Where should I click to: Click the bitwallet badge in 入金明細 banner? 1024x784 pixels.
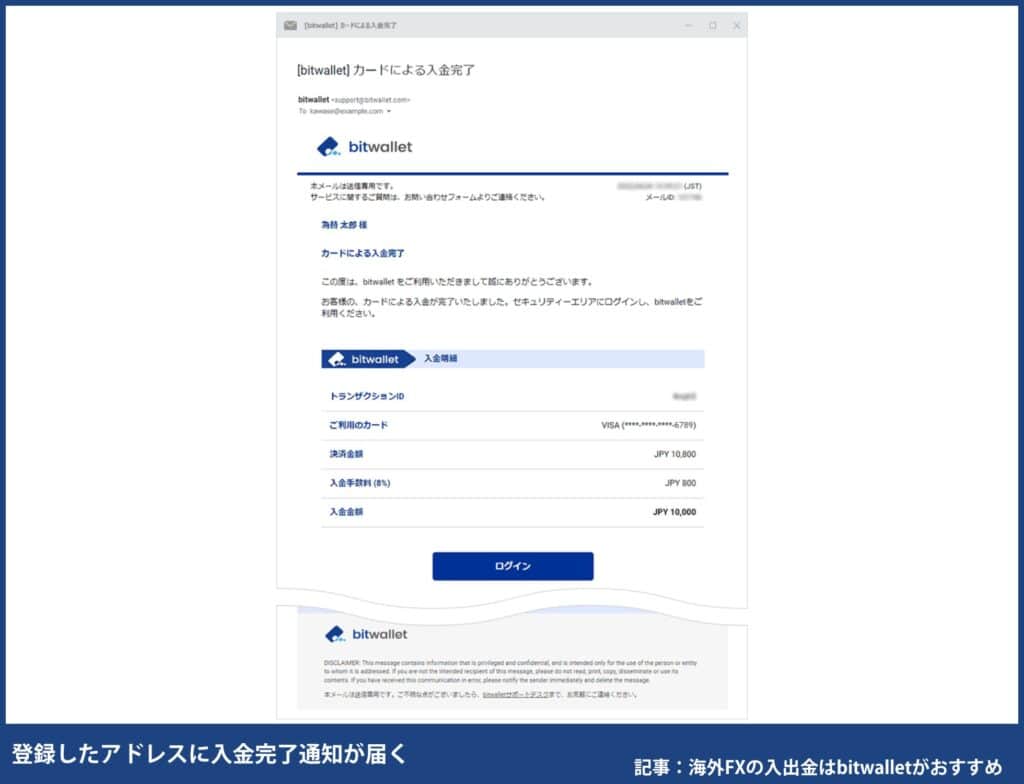coord(367,359)
